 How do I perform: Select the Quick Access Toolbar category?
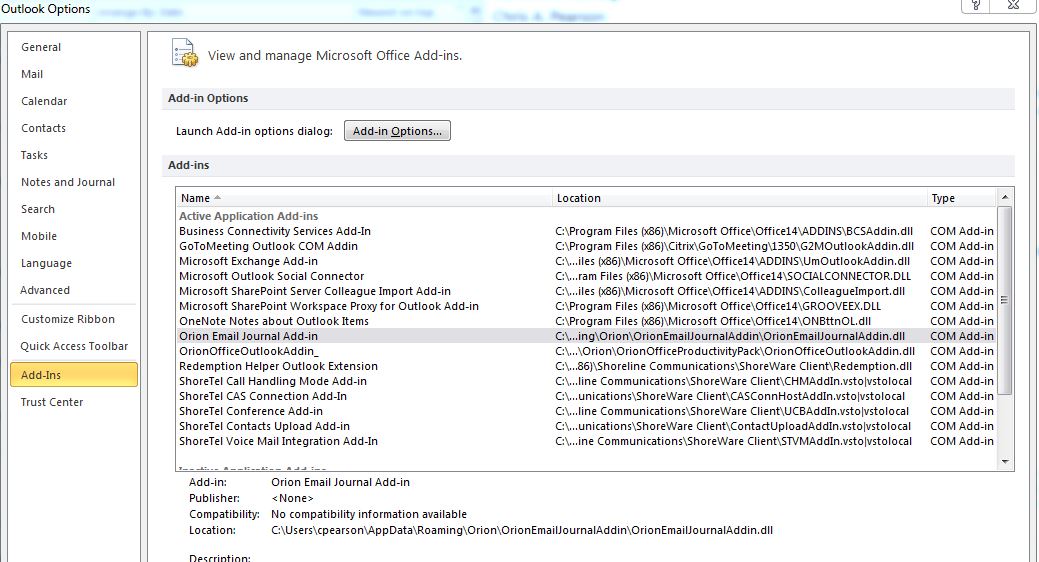point(74,346)
